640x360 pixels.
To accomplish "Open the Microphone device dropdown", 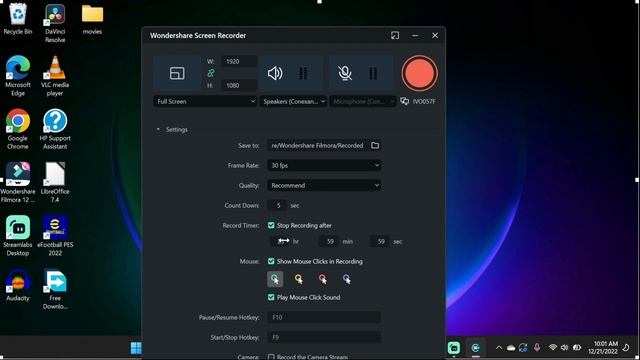I will coord(363,101).
